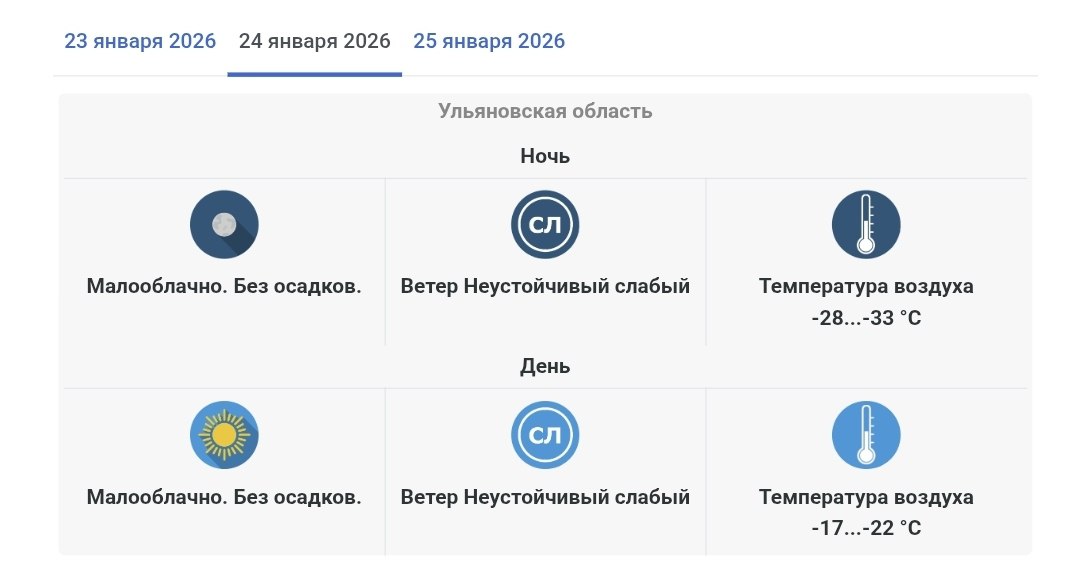The height and width of the screenshot is (569, 1079).
Task: Select the 24 января 2026 tab
Action: [314, 42]
